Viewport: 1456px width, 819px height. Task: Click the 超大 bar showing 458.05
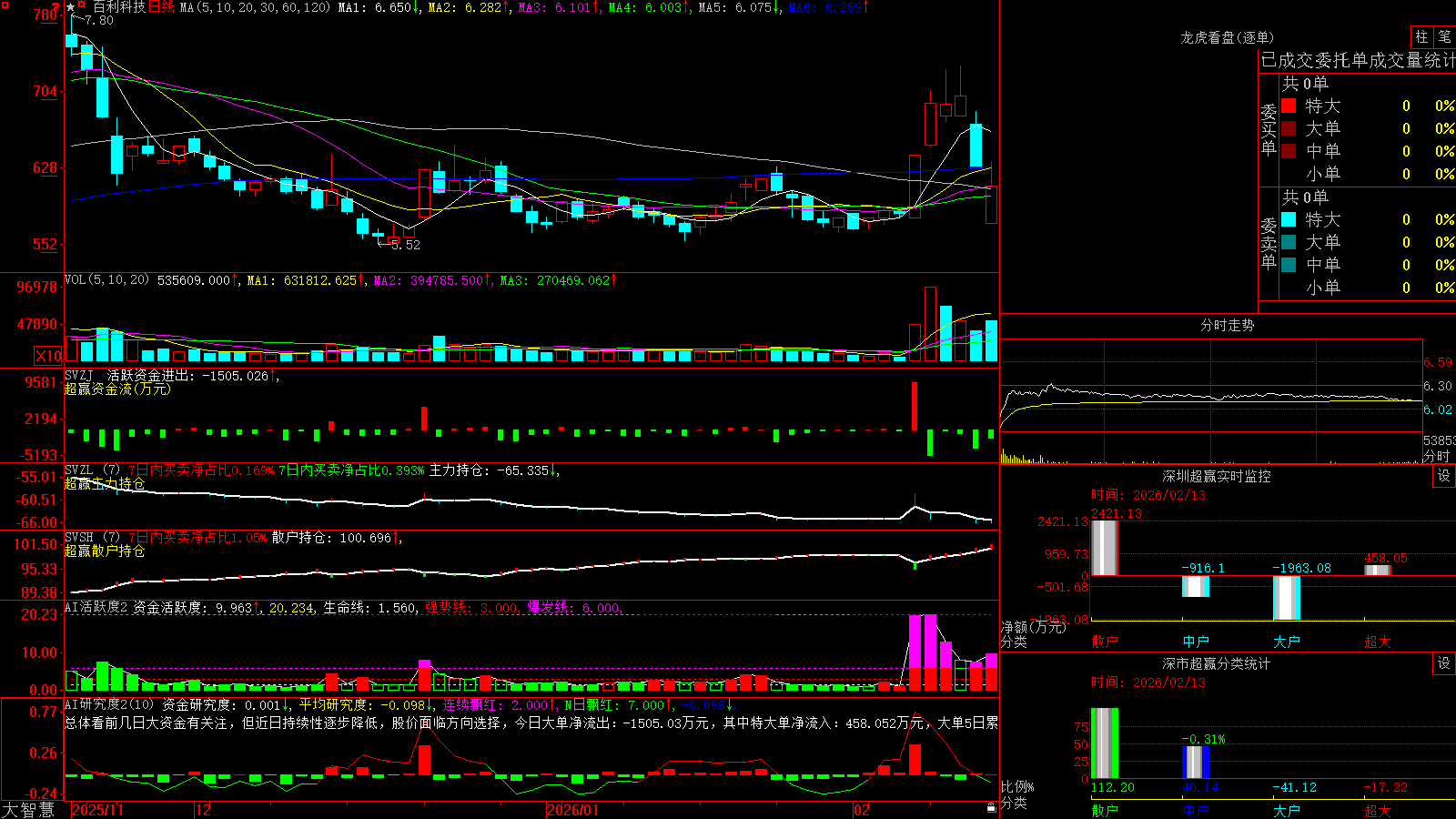point(1378,571)
